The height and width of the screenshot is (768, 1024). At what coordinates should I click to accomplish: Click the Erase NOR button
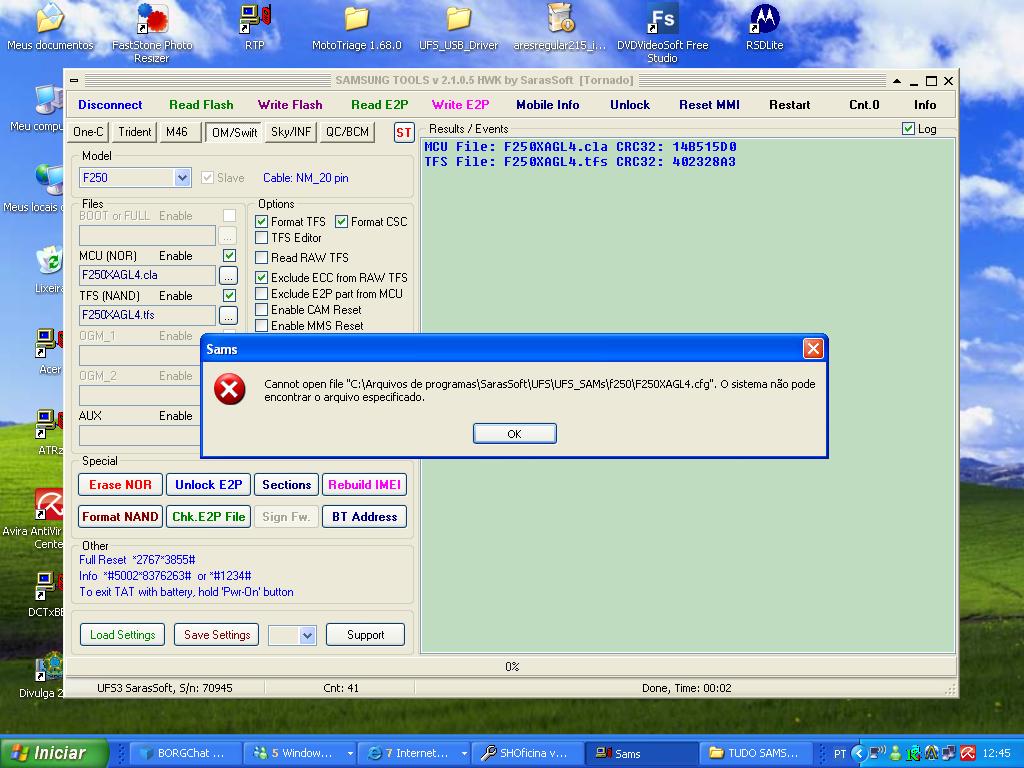pos(120,485)
